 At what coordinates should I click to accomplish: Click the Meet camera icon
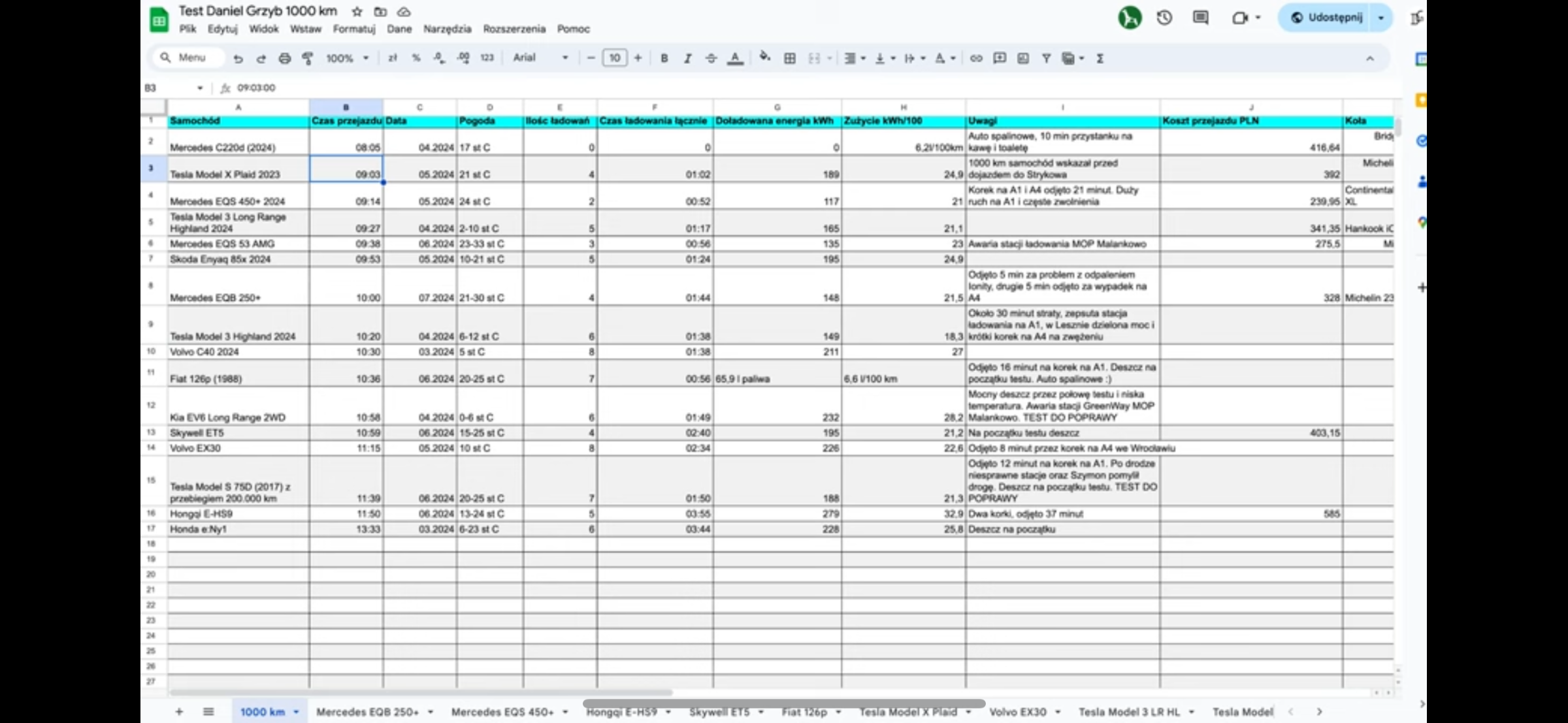(1239, 18)
